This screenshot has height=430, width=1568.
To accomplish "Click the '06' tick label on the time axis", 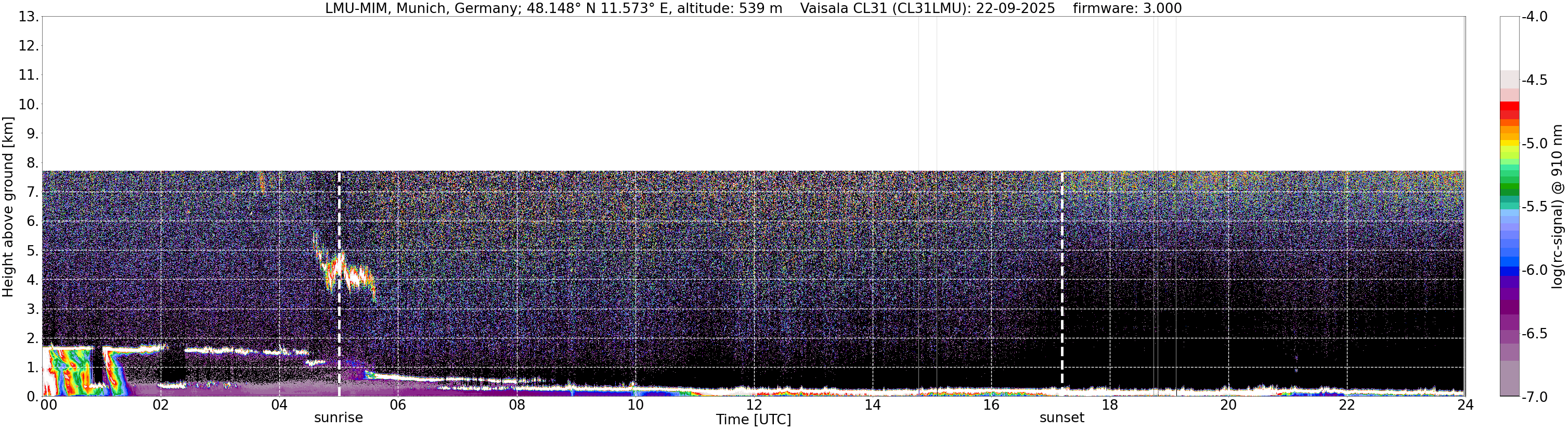I will 398,405.
